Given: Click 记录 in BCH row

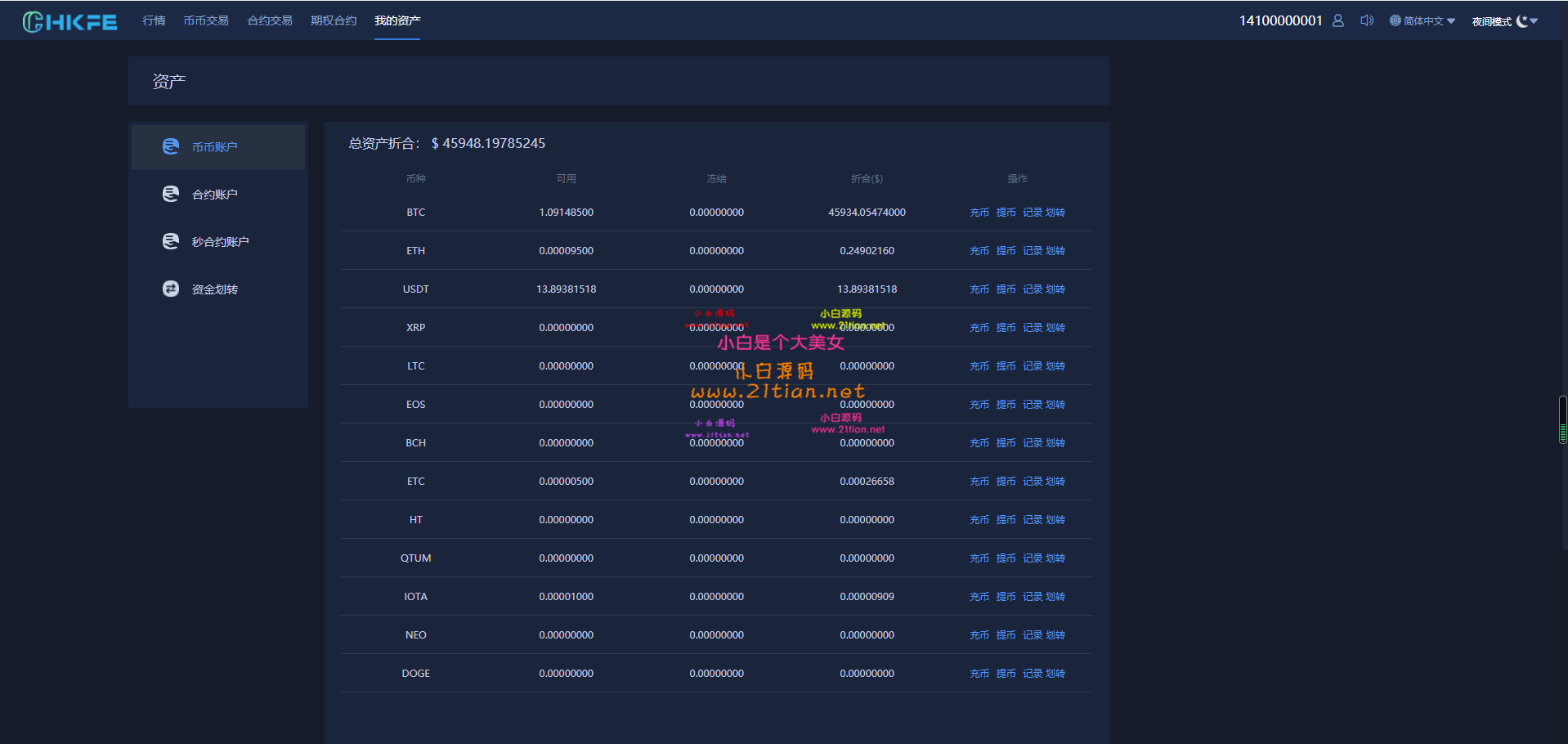Looking at the screenshot, I should click(x=1033, y=443).
